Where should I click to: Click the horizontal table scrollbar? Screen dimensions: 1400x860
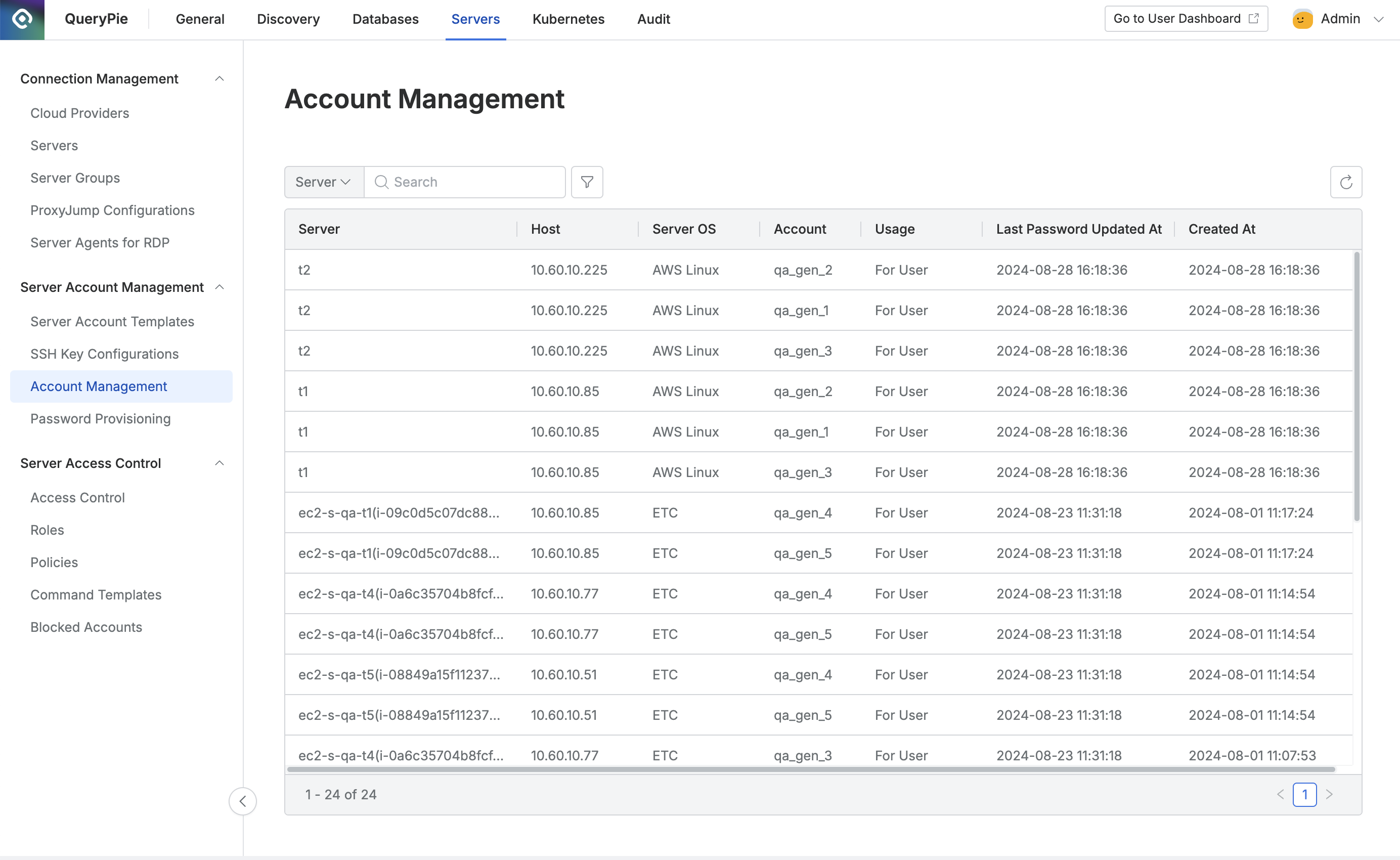pos(810,769)
